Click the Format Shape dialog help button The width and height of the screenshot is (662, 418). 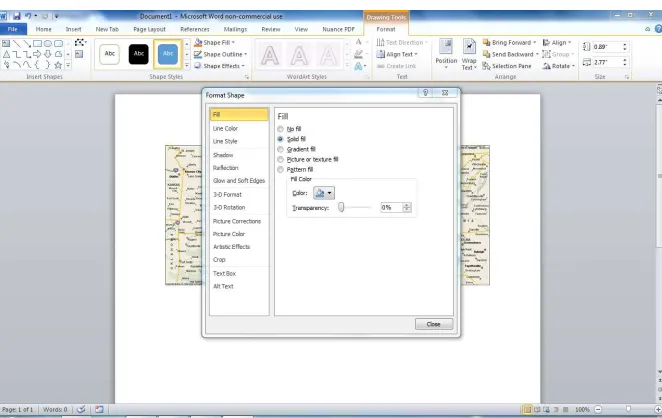pyautogui.click(x=426, y=93)
